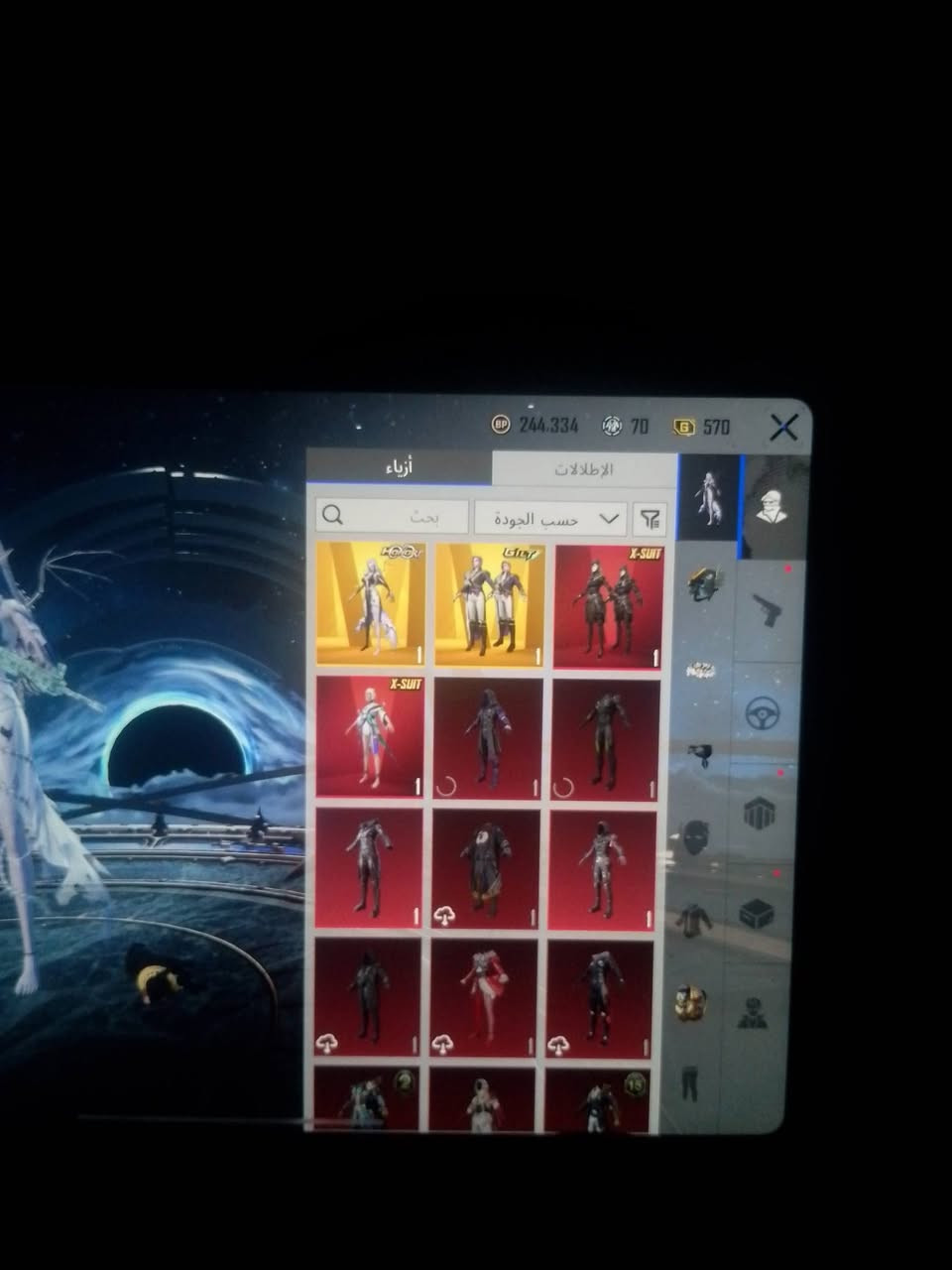Screen dimensions: 952x1270
Task: Select the partially visible white outfit, bottom middle
Action: [x=483, y=1099]
